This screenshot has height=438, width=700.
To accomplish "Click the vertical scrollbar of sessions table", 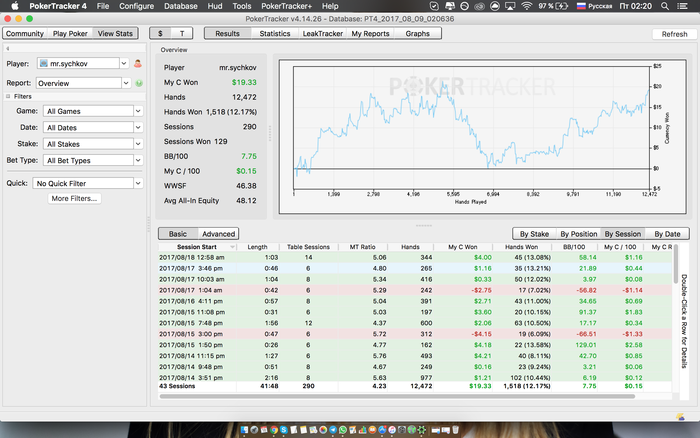I will 675,263.
